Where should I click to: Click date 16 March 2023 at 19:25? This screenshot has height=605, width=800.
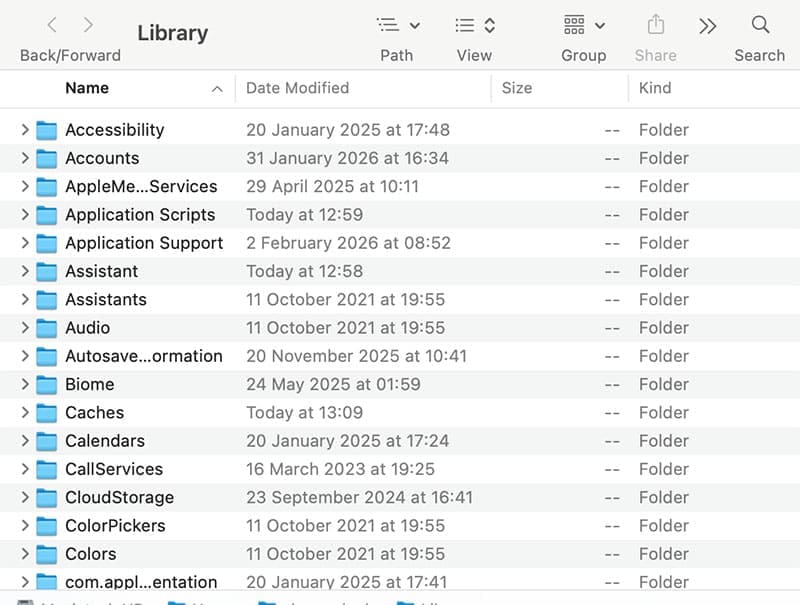(340, 469)
